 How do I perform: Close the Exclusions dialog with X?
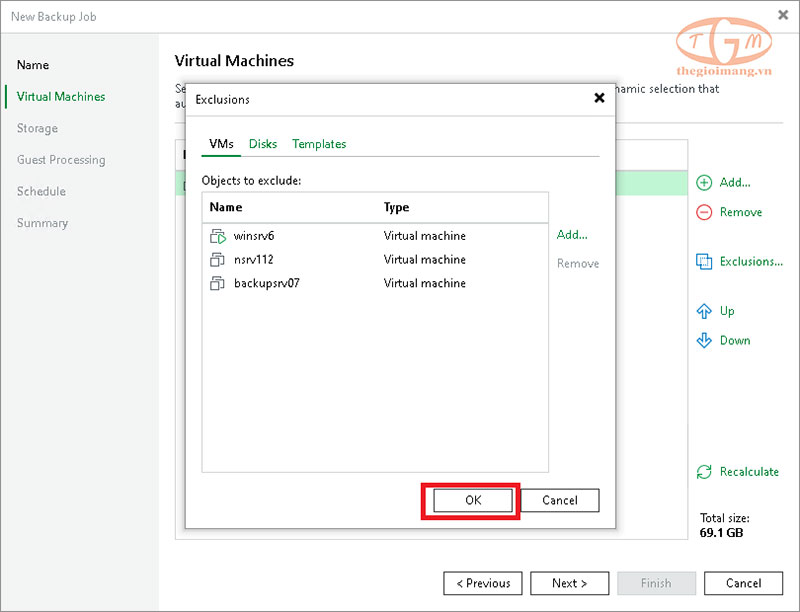click(x=599, y=98)
